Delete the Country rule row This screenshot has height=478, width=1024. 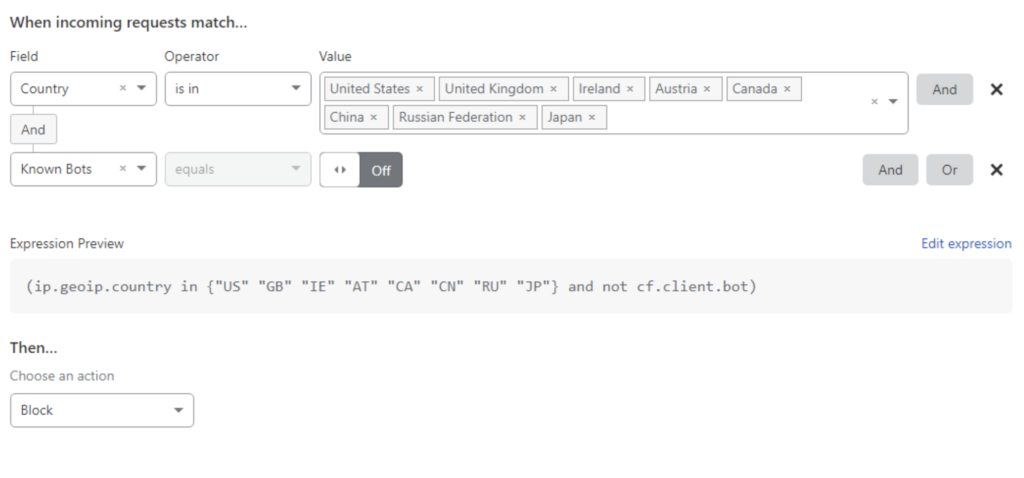[x=996, y=89]
